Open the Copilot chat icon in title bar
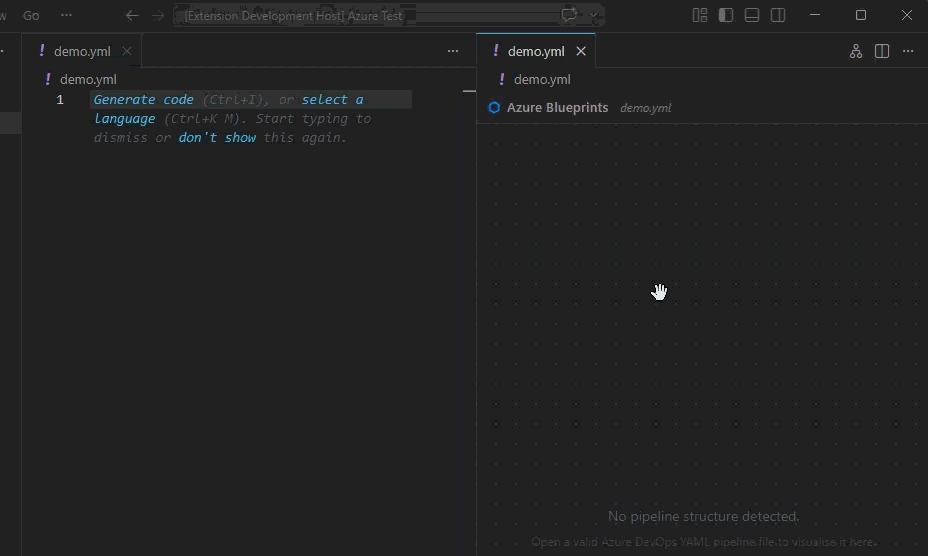Viewport: 928px width, 556px height. click(569, 15)
